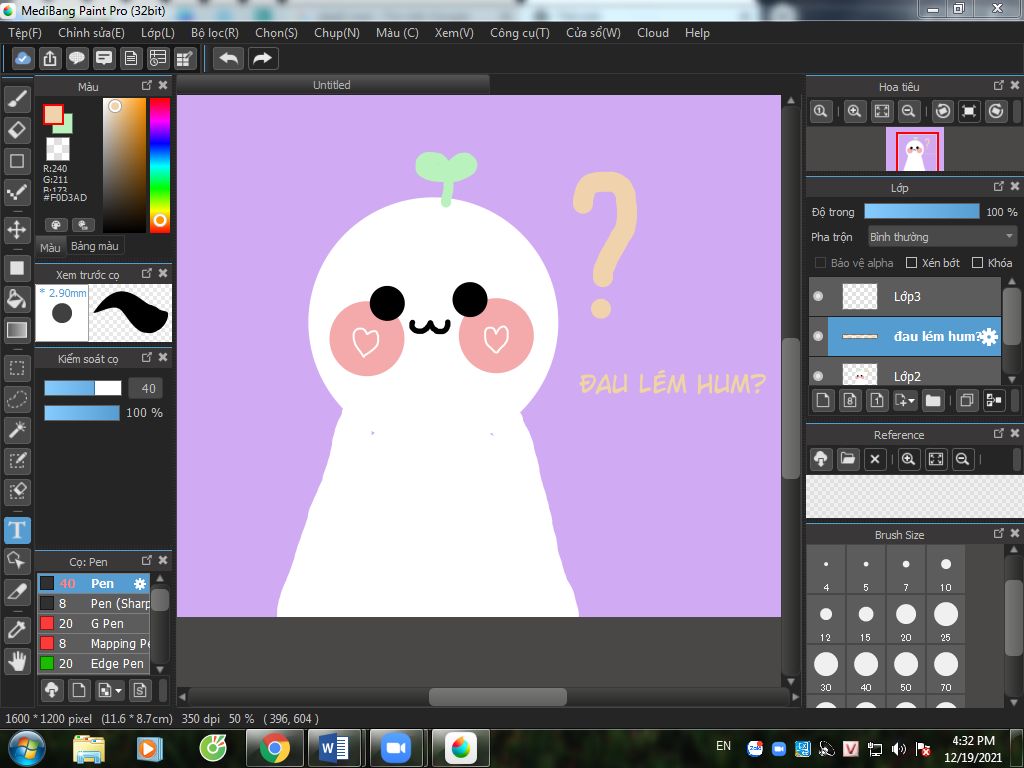
Task: Enable the Khóa checkbox
Action: pos(978,263)
